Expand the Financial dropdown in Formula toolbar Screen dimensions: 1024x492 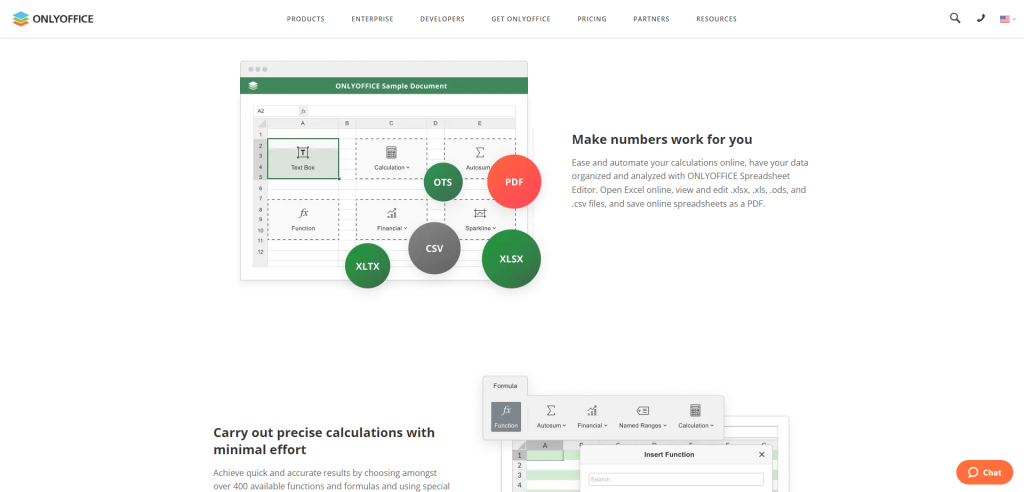[x=592, y=416]
